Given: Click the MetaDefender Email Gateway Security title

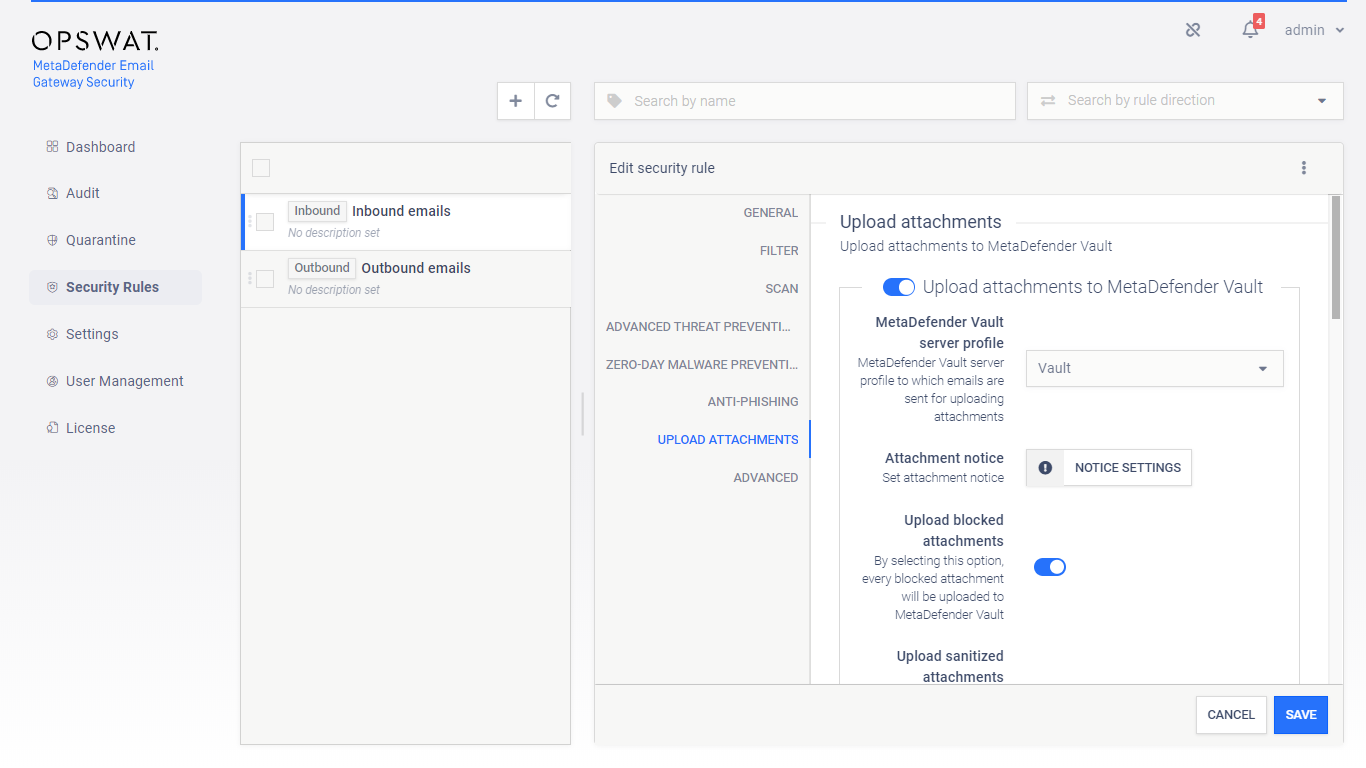Looking at the screenshot, I should pos(93,74).
